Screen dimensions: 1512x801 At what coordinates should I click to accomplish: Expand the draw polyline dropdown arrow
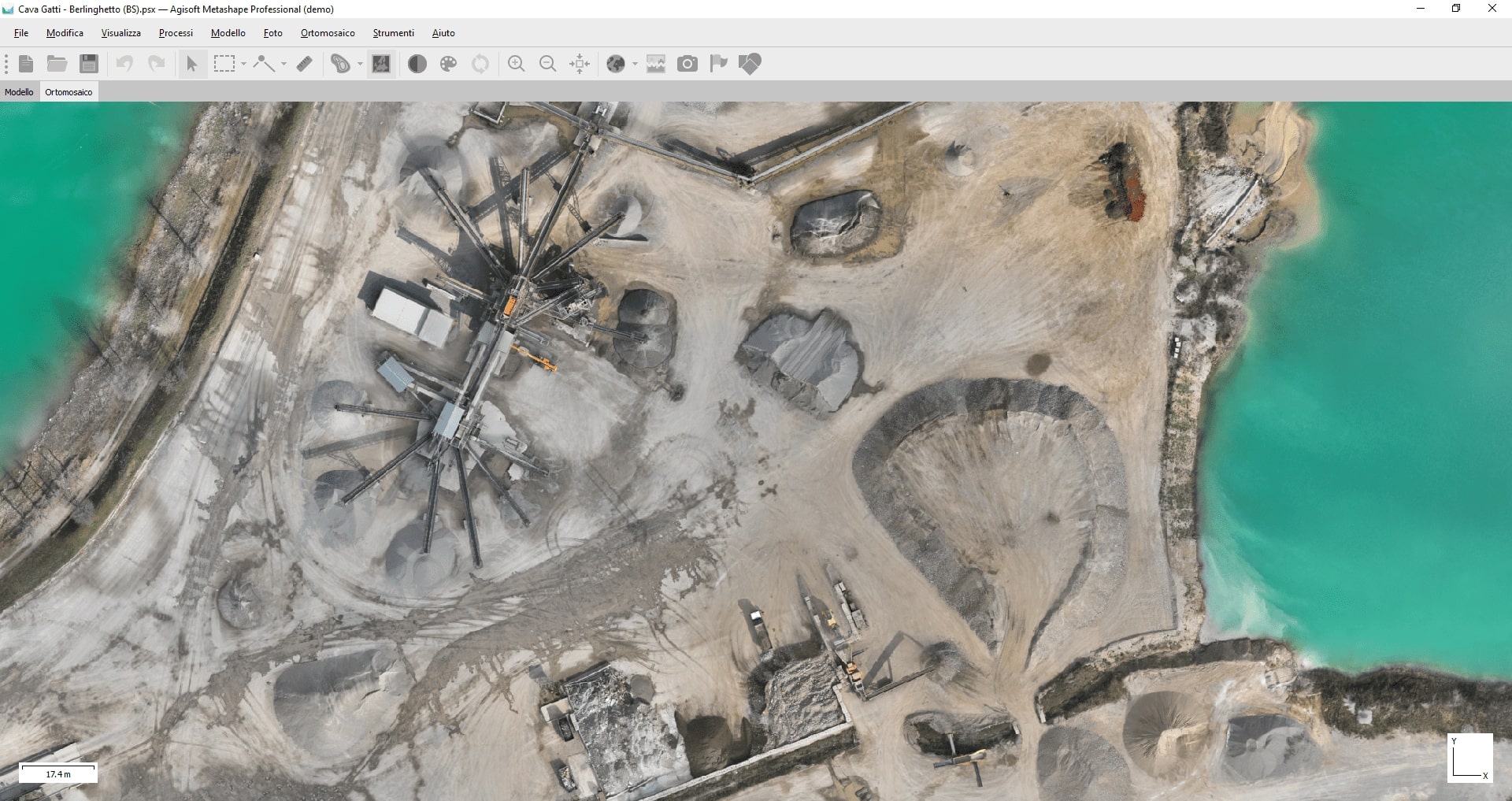pyautogui.click(x=283, y=64)
